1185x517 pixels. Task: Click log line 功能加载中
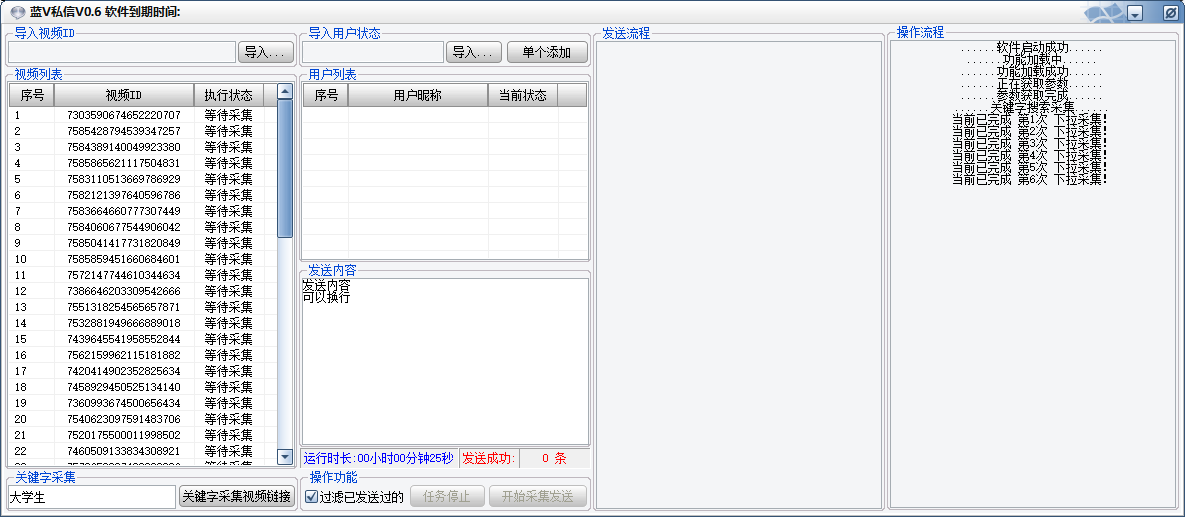1032,60
